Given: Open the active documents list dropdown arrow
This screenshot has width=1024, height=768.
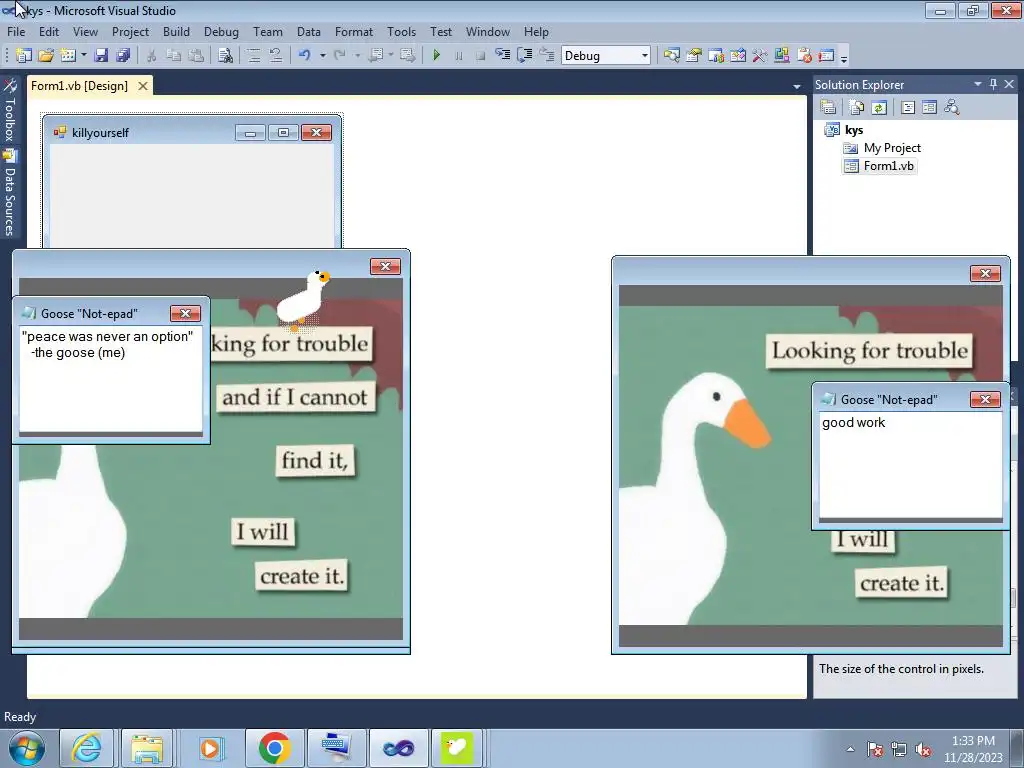Looking at the screenshot, I should click(x=796, y=86).
